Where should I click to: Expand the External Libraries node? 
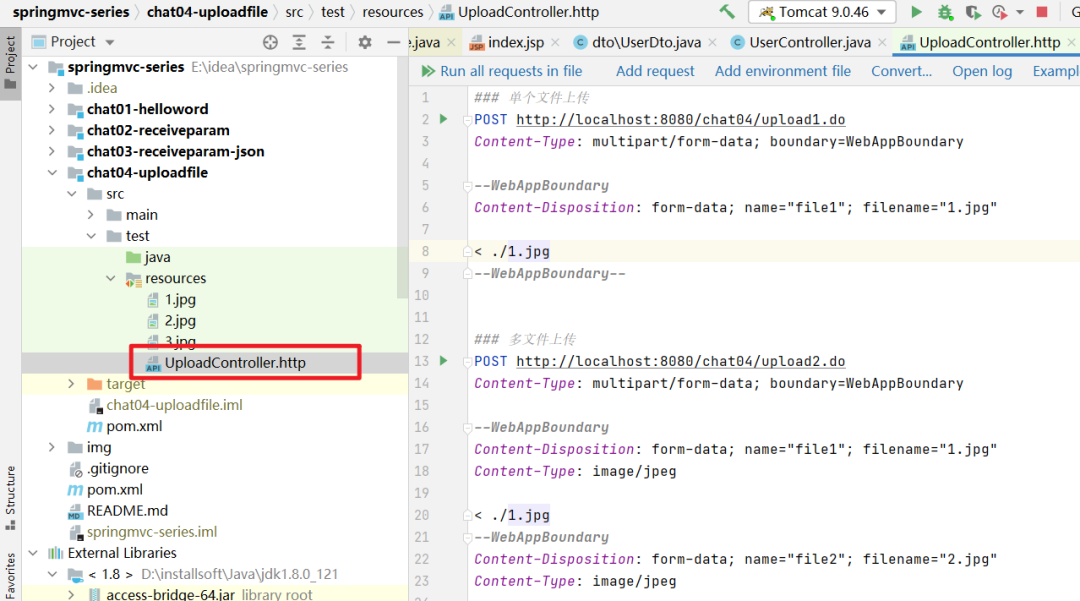click(33, 552)
